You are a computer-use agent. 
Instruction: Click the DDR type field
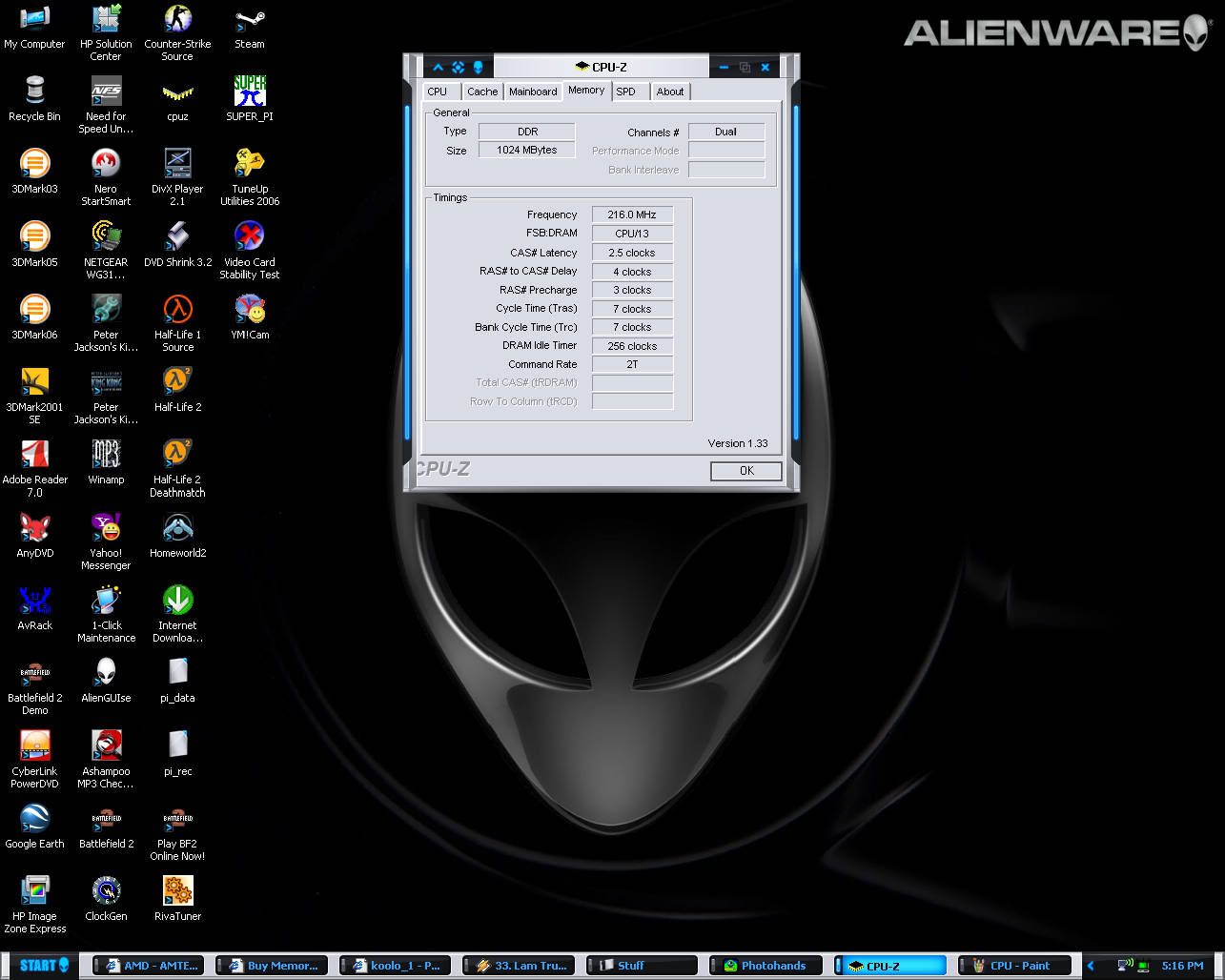pos(527,132)
